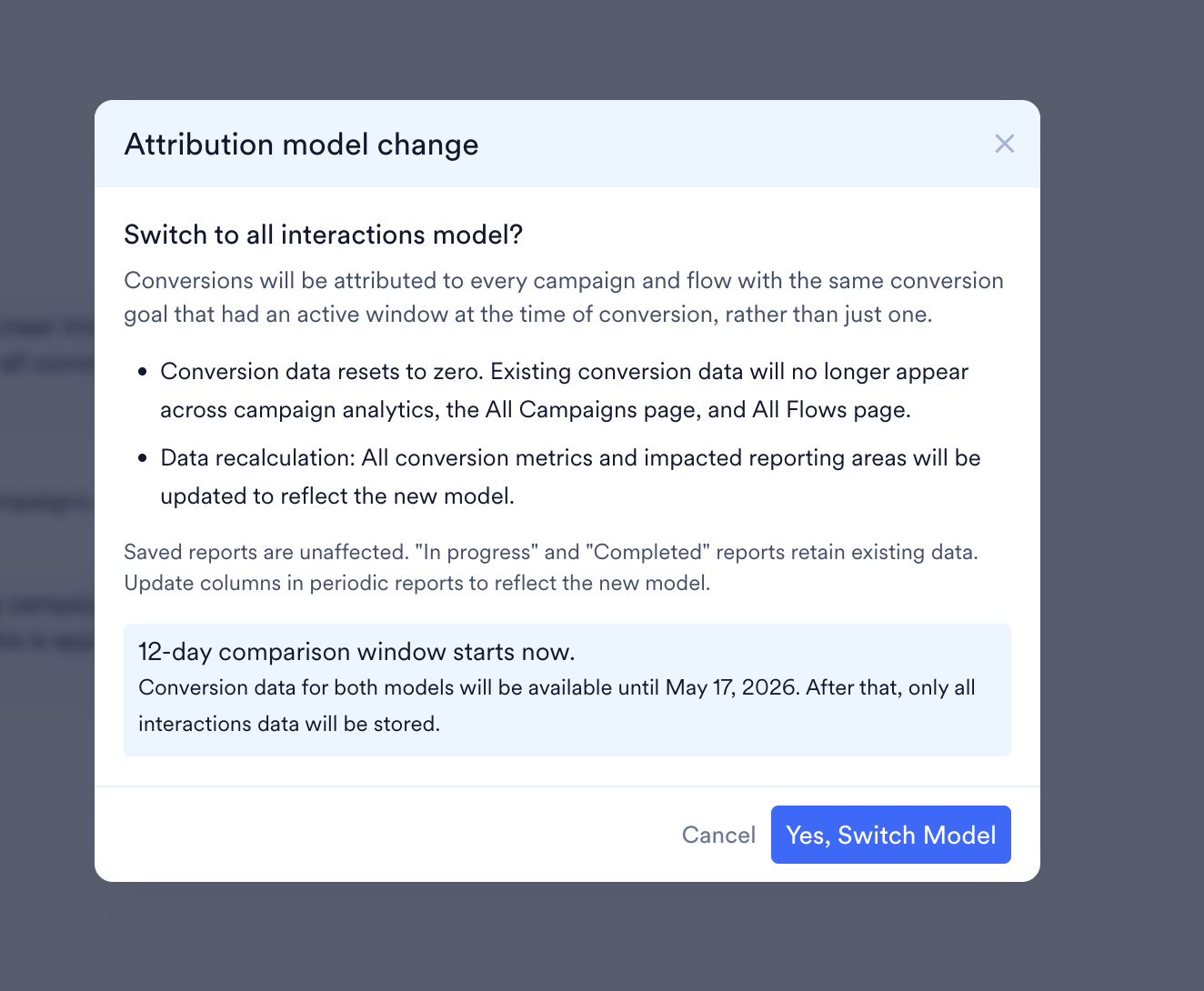
Task: Click the light blue dialog header bar
Action: pyautogui.click(x=567, y=144)
